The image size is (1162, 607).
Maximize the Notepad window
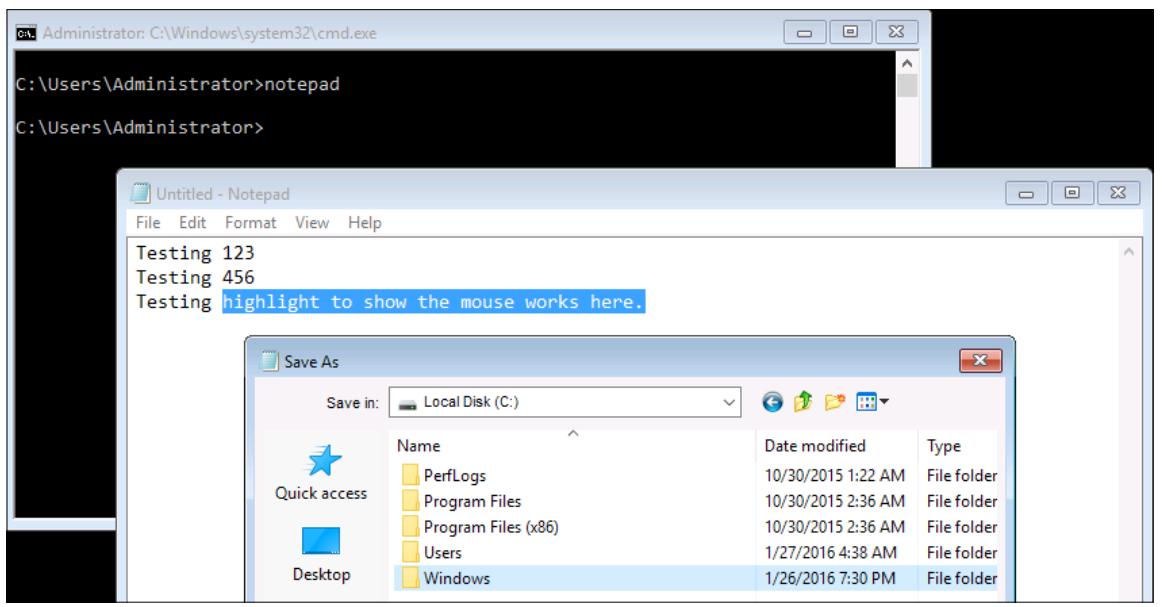(1072, 193)
